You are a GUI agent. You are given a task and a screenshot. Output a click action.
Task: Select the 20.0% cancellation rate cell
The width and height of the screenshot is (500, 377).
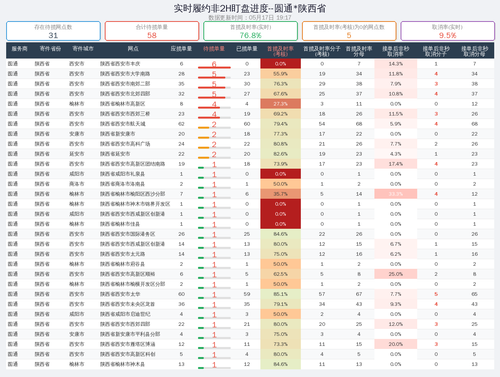click(396, 344)
